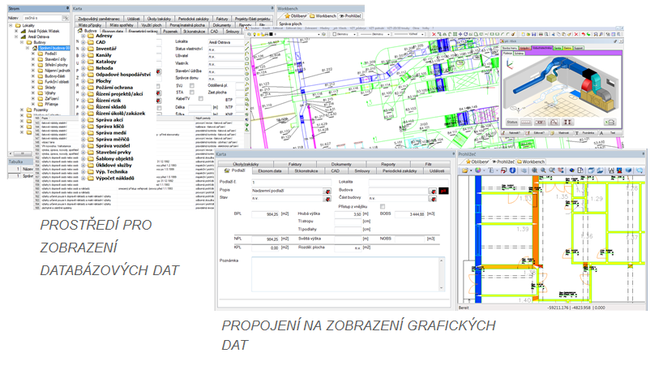
Task: Select Střešní plochy tree item
Action: pos(56,65)
